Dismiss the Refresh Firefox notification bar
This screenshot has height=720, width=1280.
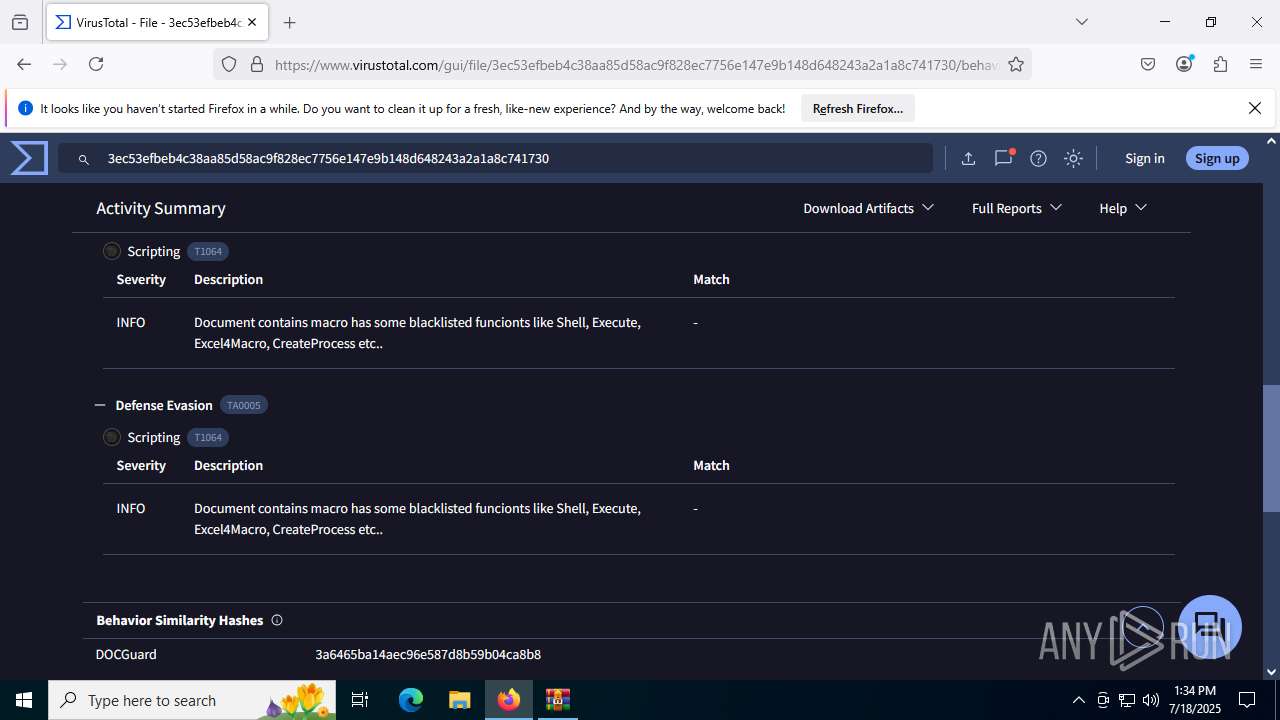pyautogui.click(x=1255, y=108)
